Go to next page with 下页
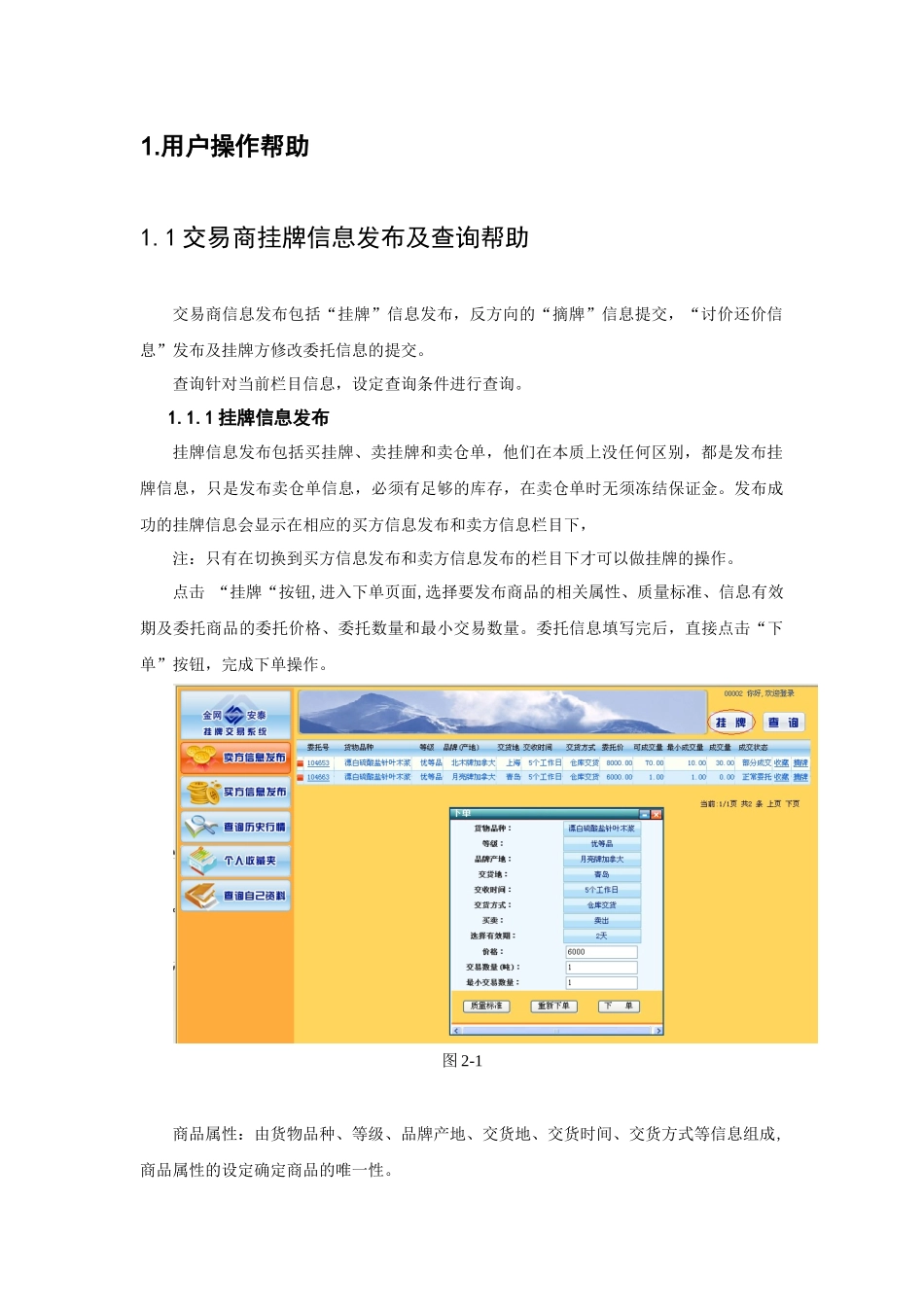 [793, 804]
